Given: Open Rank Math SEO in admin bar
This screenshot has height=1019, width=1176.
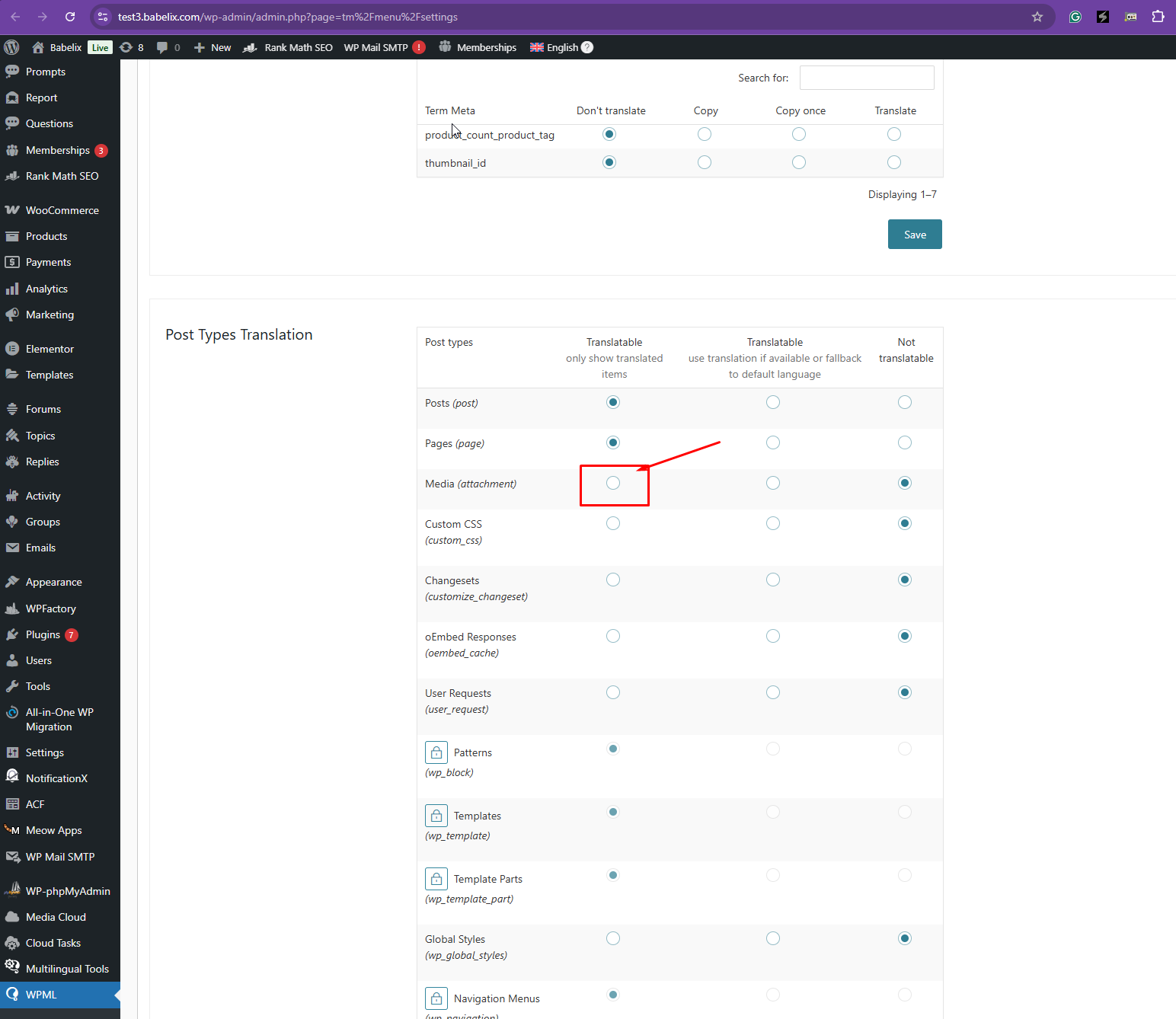Looking at the screenshot, I should (x=289, y=47).
